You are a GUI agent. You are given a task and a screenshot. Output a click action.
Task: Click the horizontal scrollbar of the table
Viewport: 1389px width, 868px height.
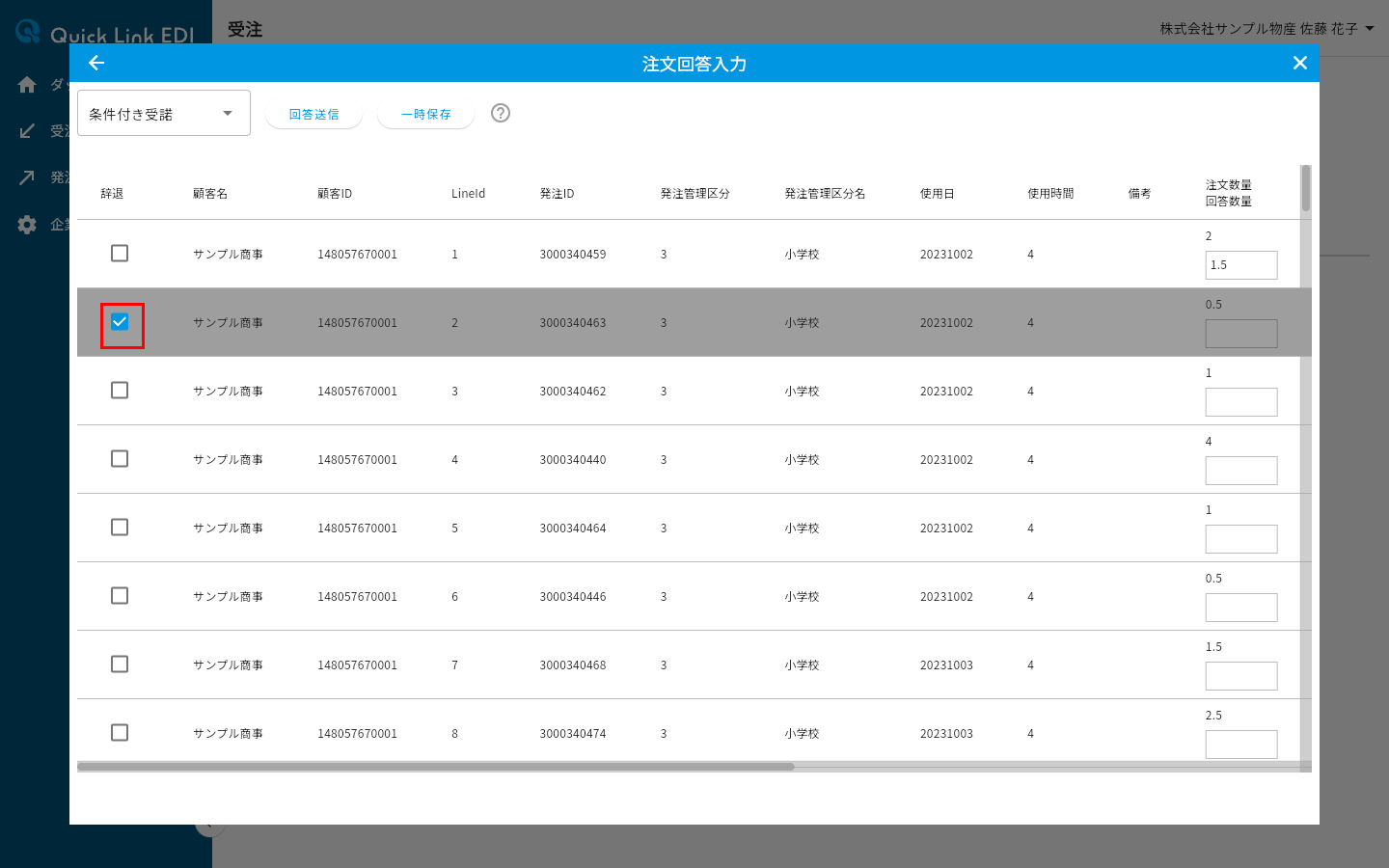coord(436,767)
